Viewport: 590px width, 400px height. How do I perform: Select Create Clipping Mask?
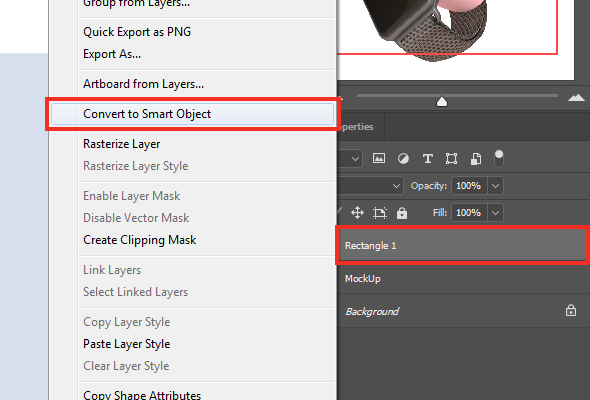pos(140,240)
